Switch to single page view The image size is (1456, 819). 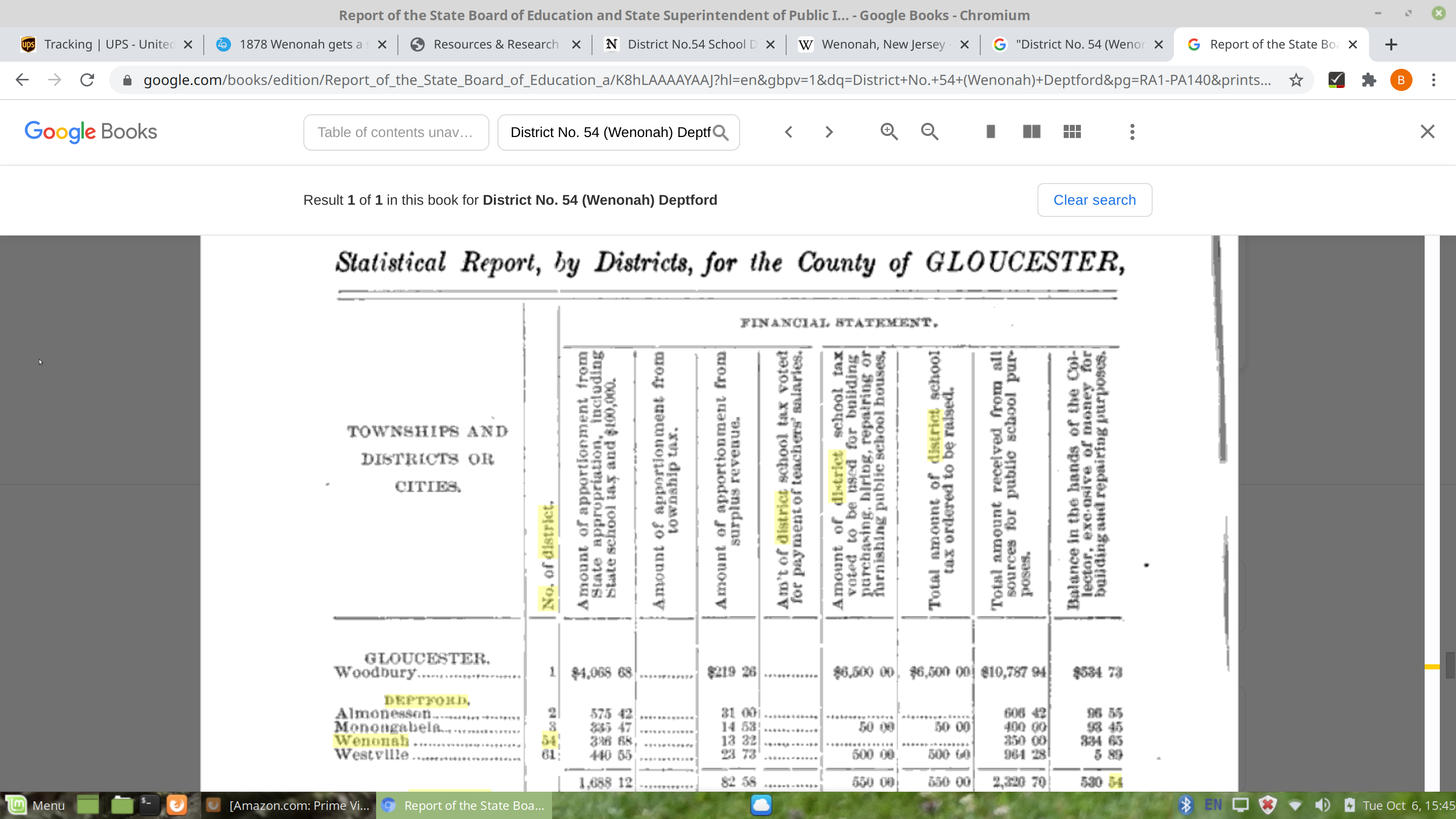(991, 131)
